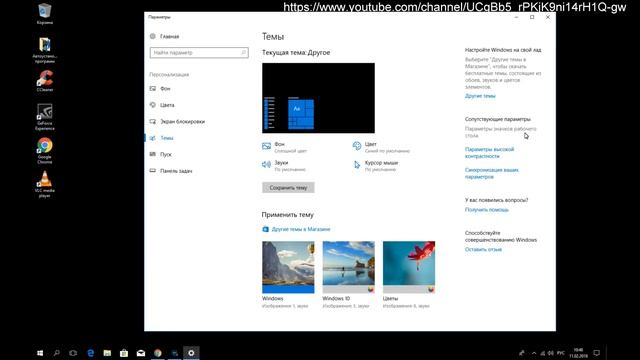The width and height of the screenshot is (640, 360).
Task: Open the taskbar clock and date
Action: point(578,353)
